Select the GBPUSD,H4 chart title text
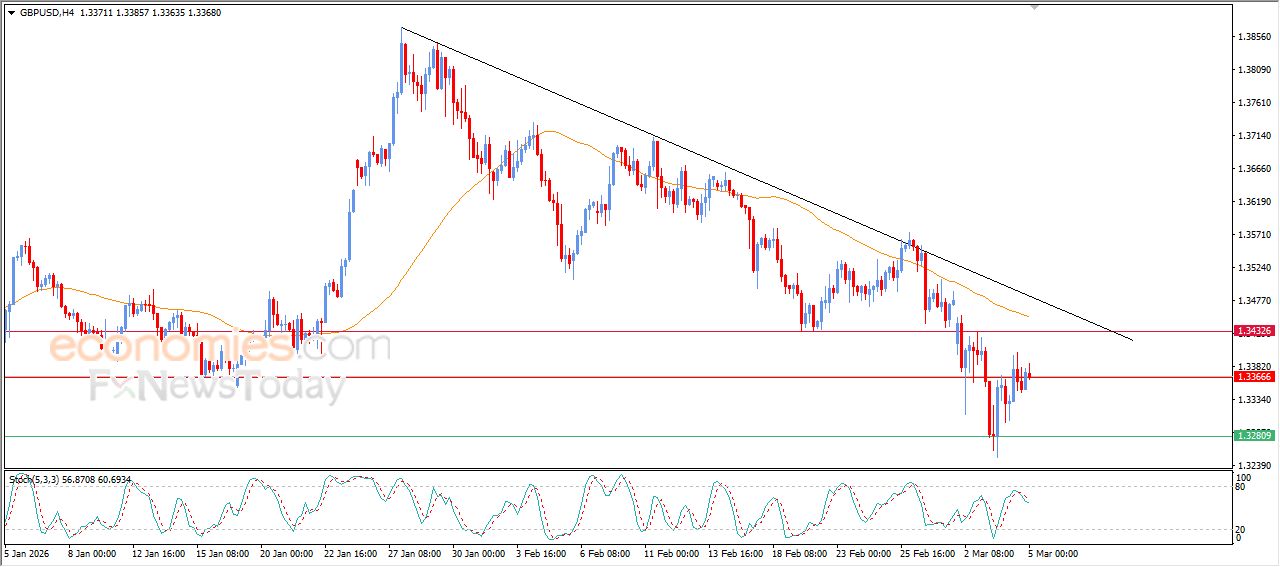The height and width of the screenshot is (567, 1280). (47, 13)
